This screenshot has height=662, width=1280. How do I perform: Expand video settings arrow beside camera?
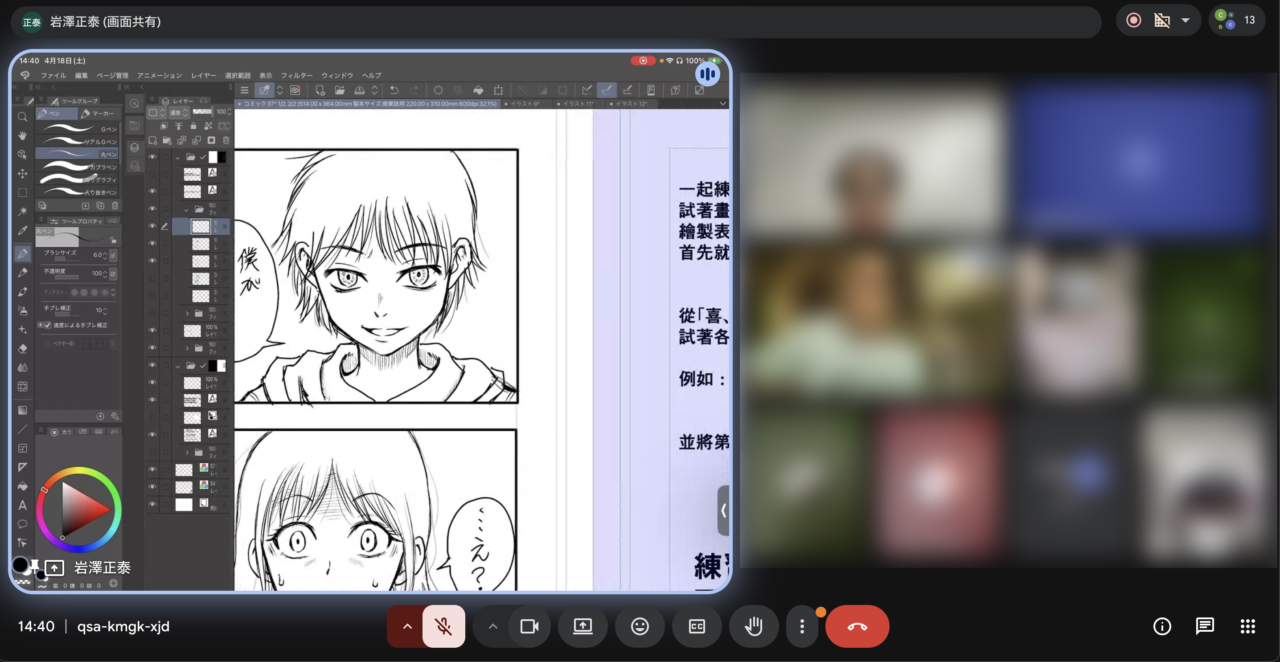(492, 626)
